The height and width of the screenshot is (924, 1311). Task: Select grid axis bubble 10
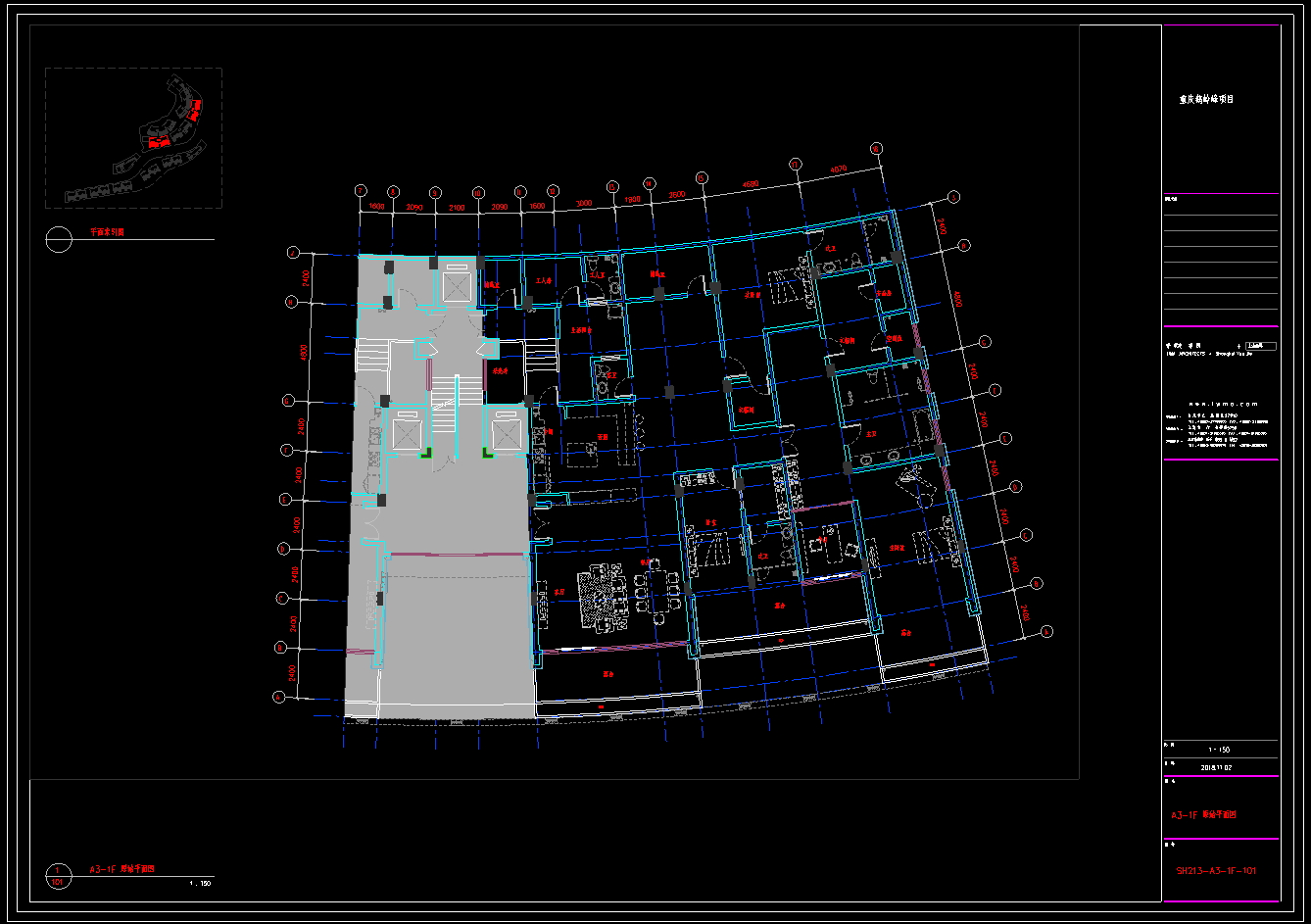(x=478, y=193)
